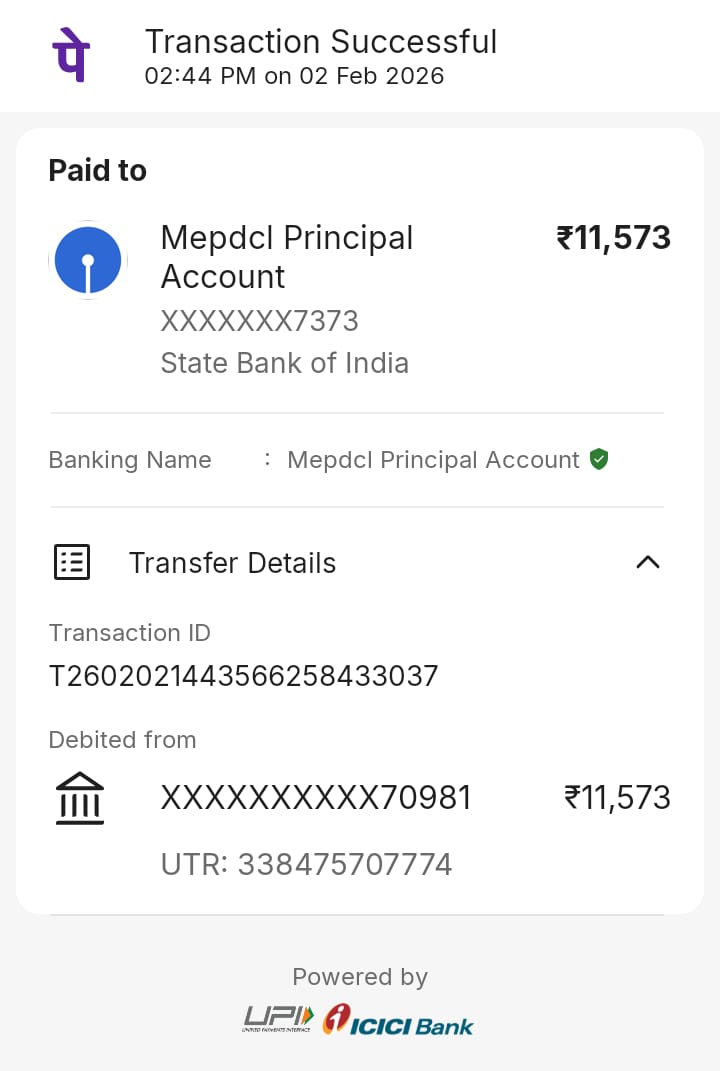
Task: Tap the PhonePe logo icon
Action: click(x=70, y=56)
